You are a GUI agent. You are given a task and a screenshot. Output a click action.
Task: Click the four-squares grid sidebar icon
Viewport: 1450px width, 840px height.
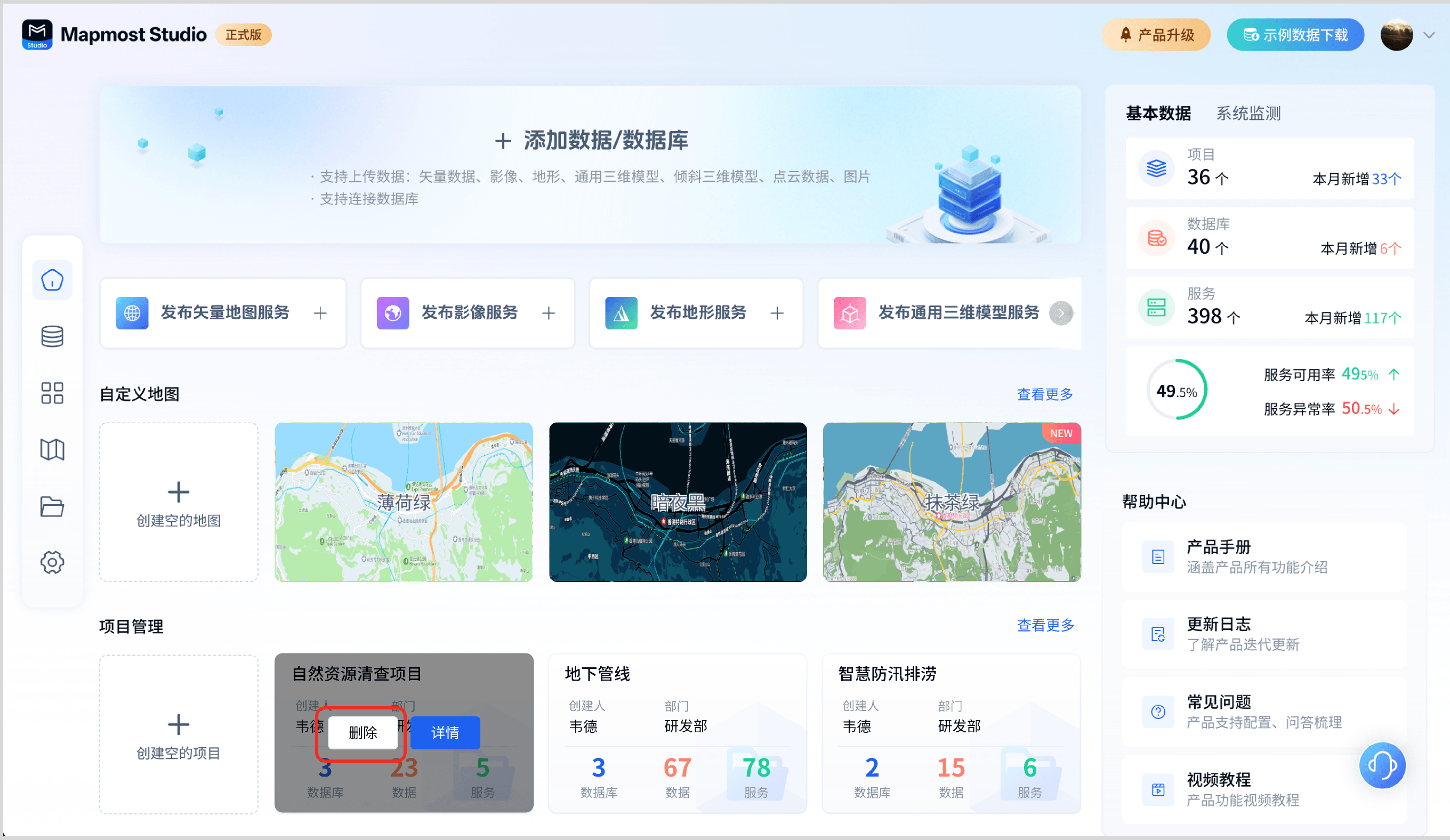pyautogui.click(x=52, y=393)
